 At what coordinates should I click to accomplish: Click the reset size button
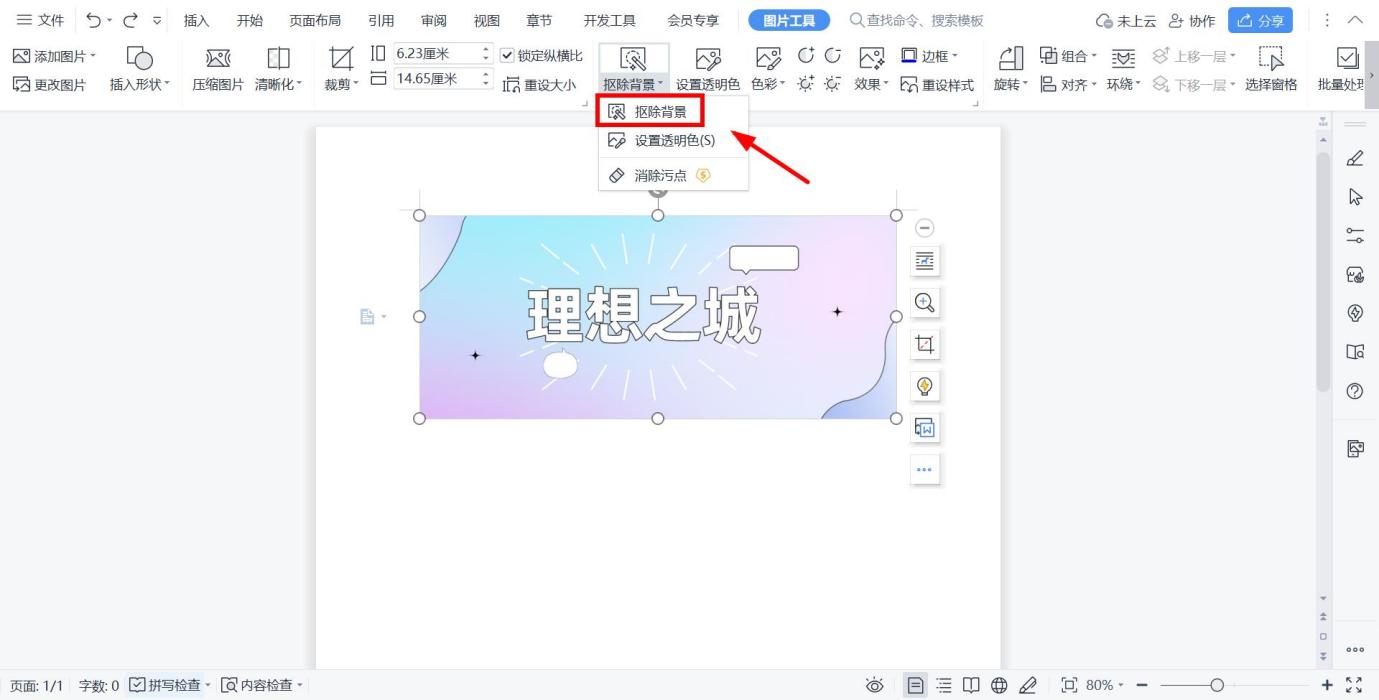tap(541, 85)
